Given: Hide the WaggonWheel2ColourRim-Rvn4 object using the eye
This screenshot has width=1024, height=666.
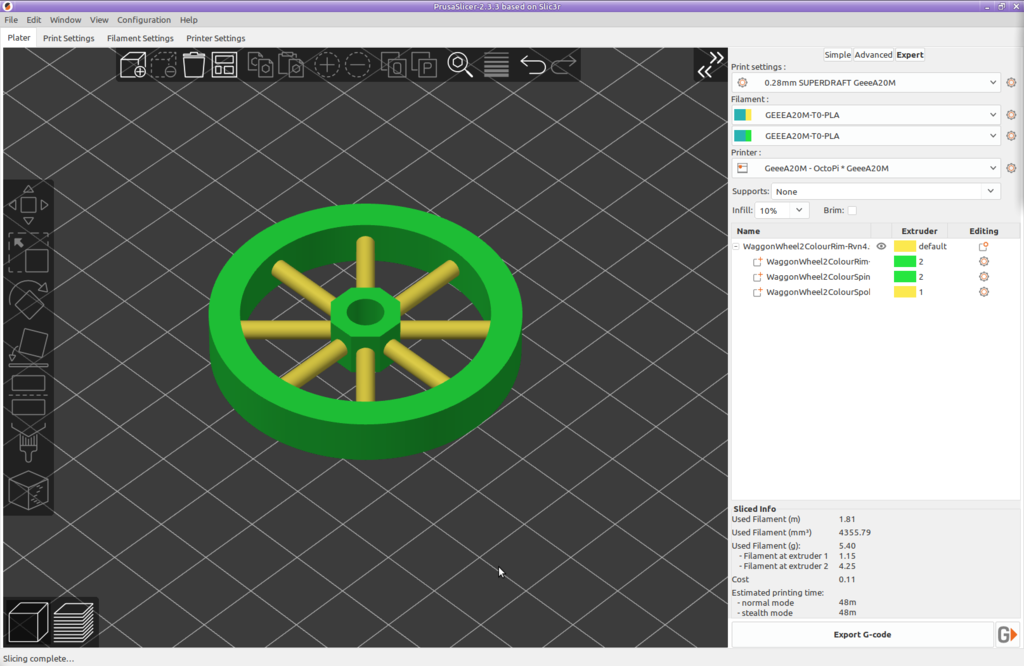Looking at the screenshot, I should 880,245.
